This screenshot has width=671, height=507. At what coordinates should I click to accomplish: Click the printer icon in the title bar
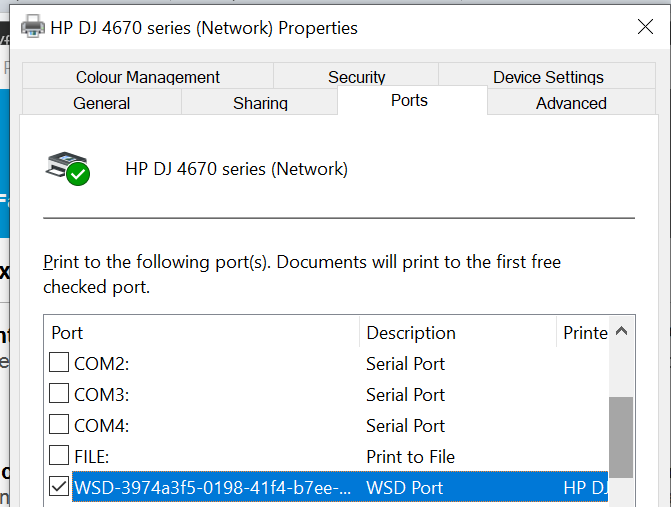[33, 27]
